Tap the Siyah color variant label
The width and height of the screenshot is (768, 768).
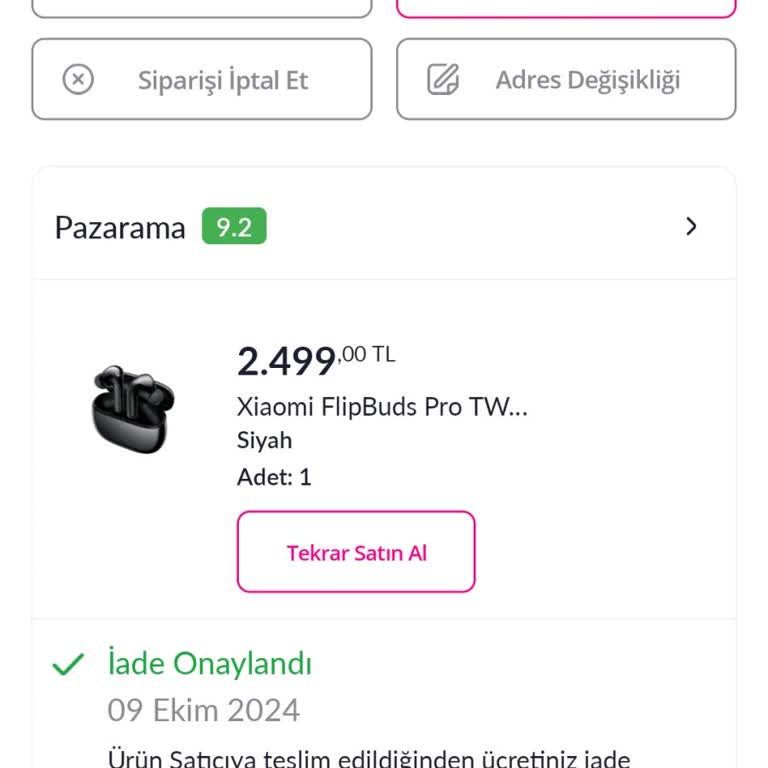tap(264, 440)
